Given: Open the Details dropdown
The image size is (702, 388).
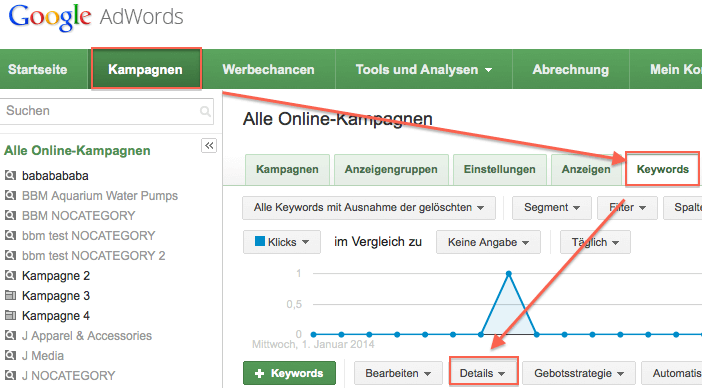Looking at the screenshot, I should point(483,373).
